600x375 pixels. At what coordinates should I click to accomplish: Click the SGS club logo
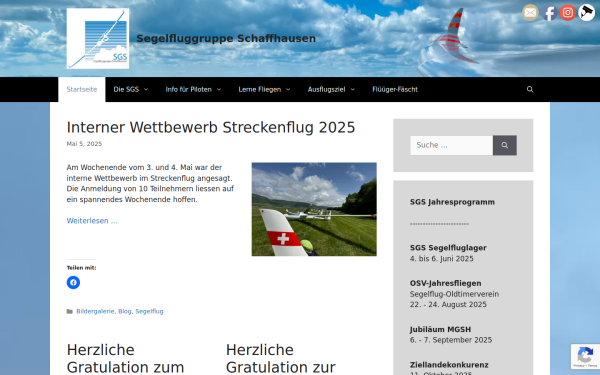coord(98,39)
